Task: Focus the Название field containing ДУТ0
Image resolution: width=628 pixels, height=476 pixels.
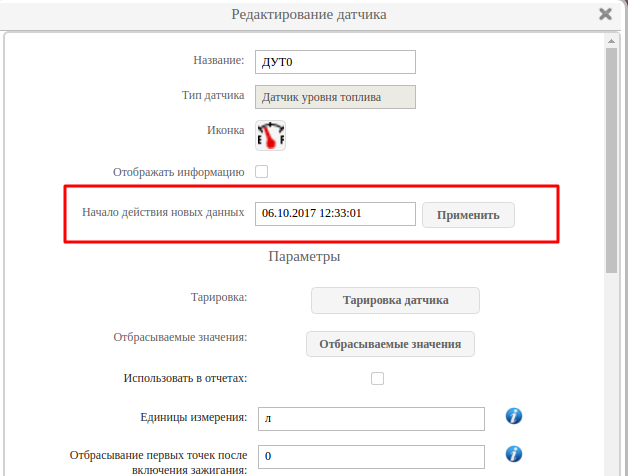Action: 334,61
